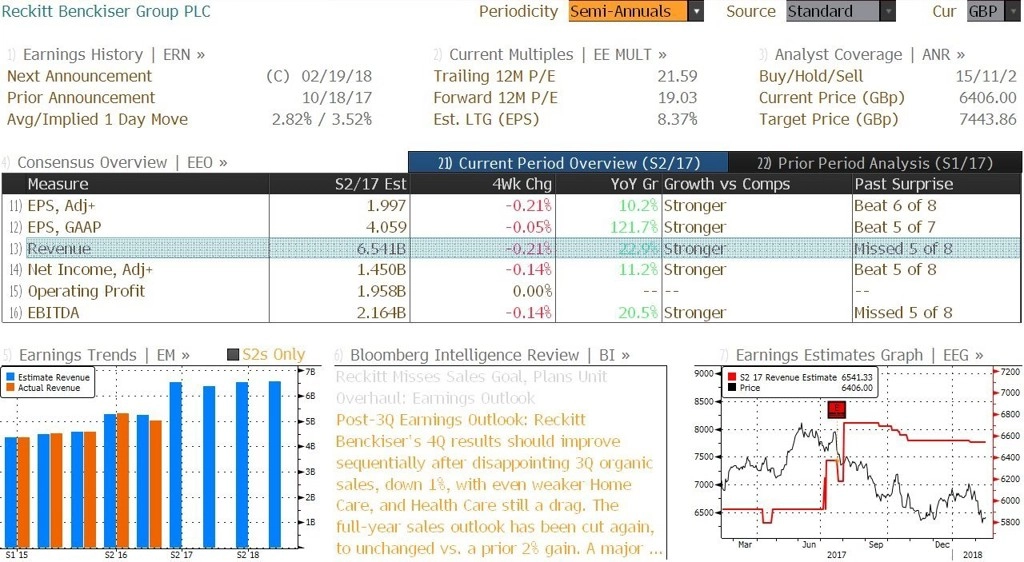Screen dimensions: 1024x562
Task: Open the GBP currency dropdown
Action: coord(1011,11)
